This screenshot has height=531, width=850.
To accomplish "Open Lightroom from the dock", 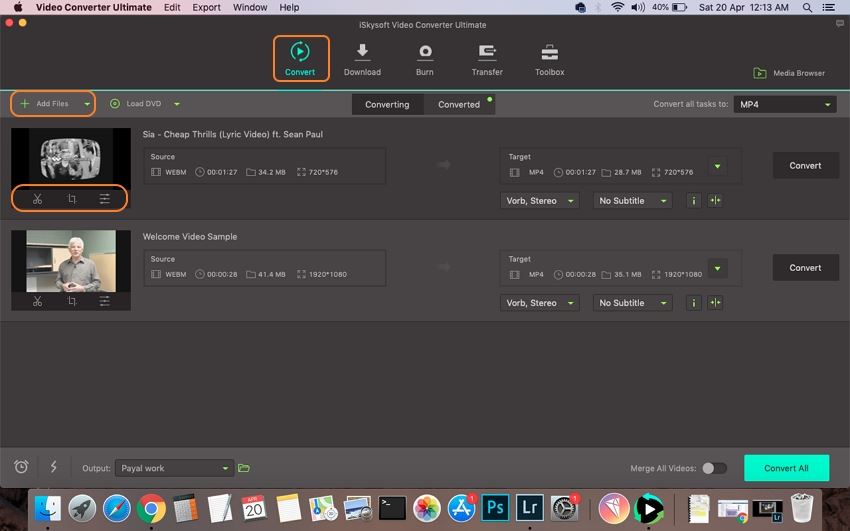I will click(529, 508).
